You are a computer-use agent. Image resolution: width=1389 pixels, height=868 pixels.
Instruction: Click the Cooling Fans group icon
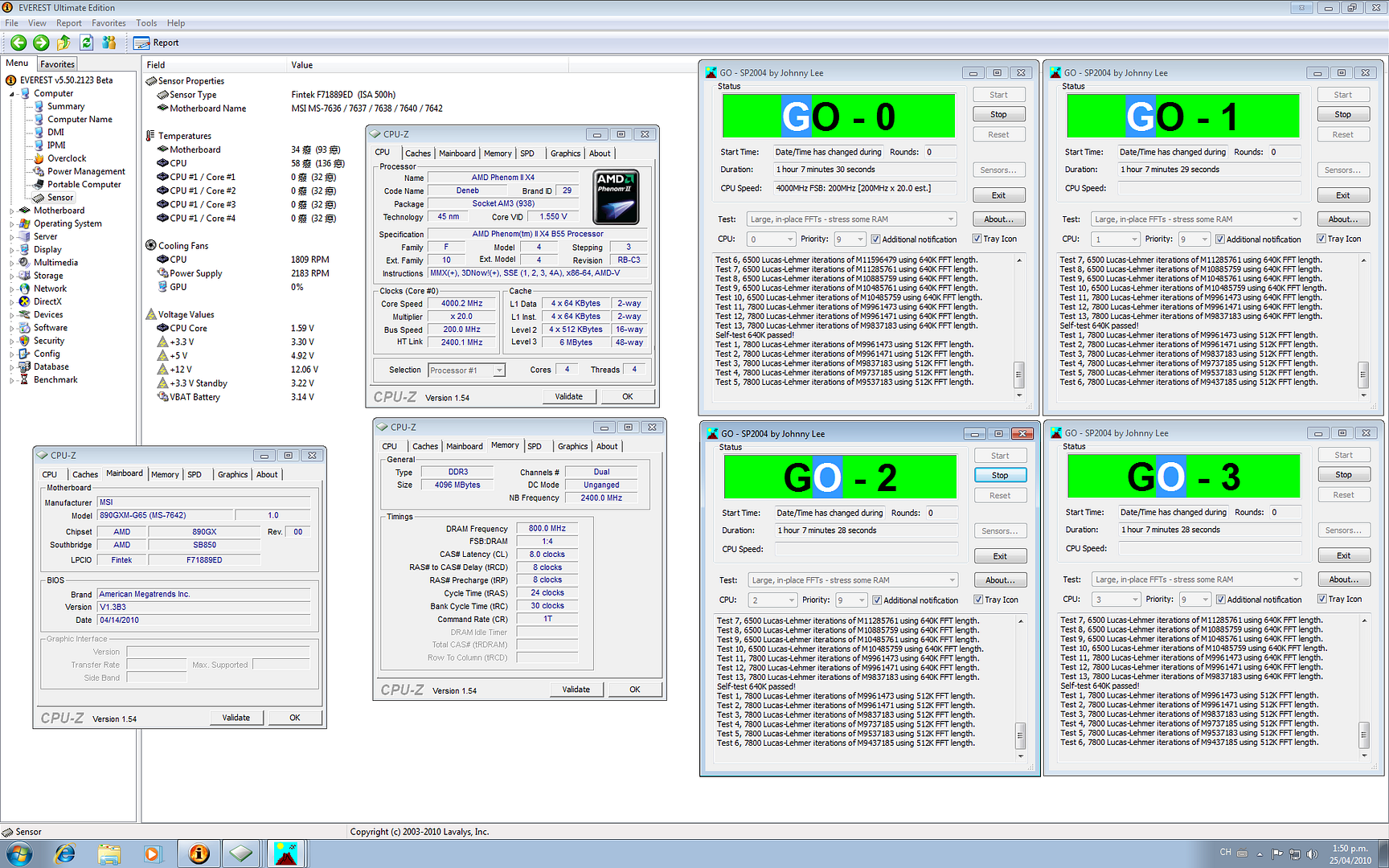pyautogui.click(x=151, y=245)
